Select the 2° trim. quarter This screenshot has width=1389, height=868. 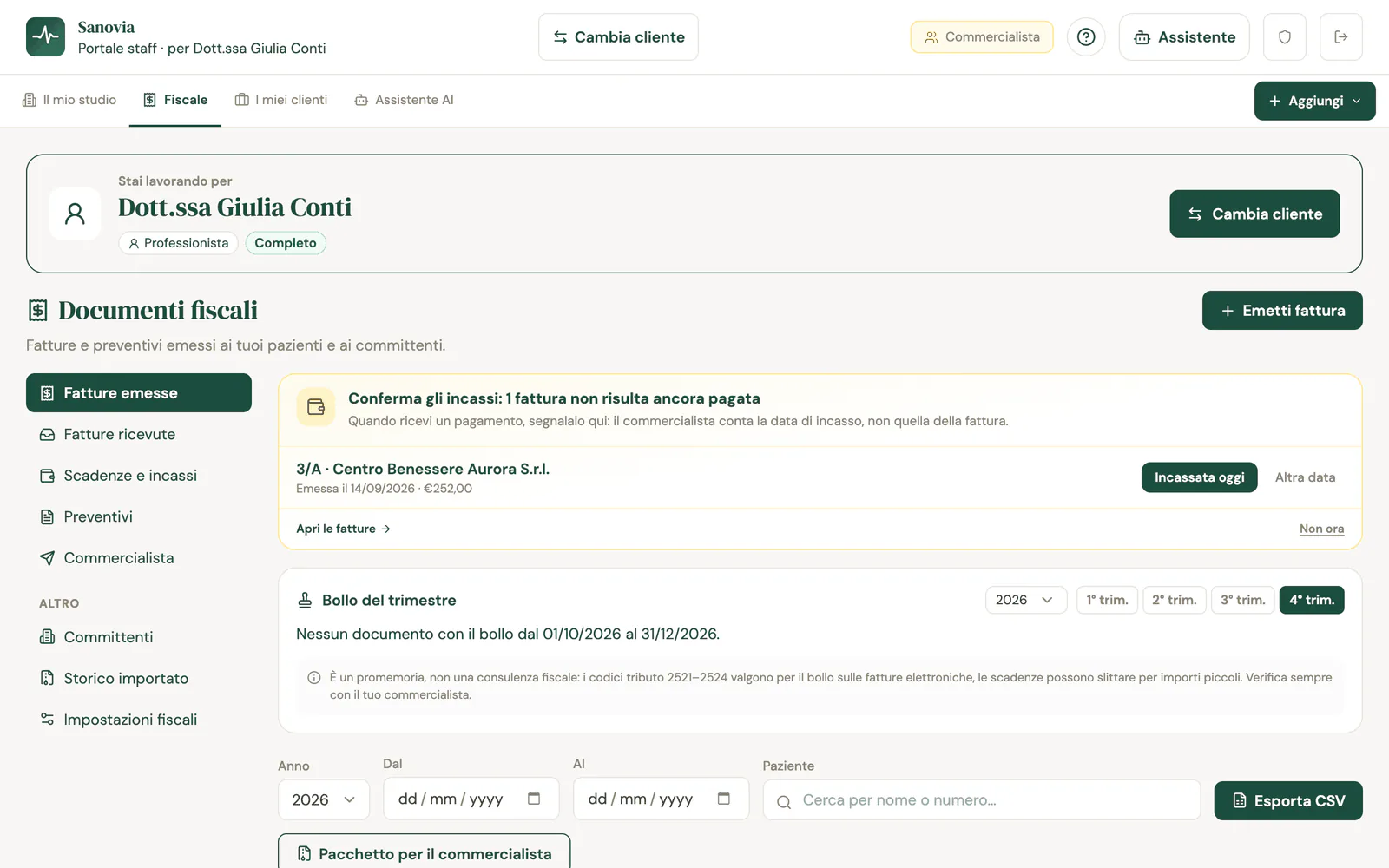pyautogui.click(x=1175, y=600)
